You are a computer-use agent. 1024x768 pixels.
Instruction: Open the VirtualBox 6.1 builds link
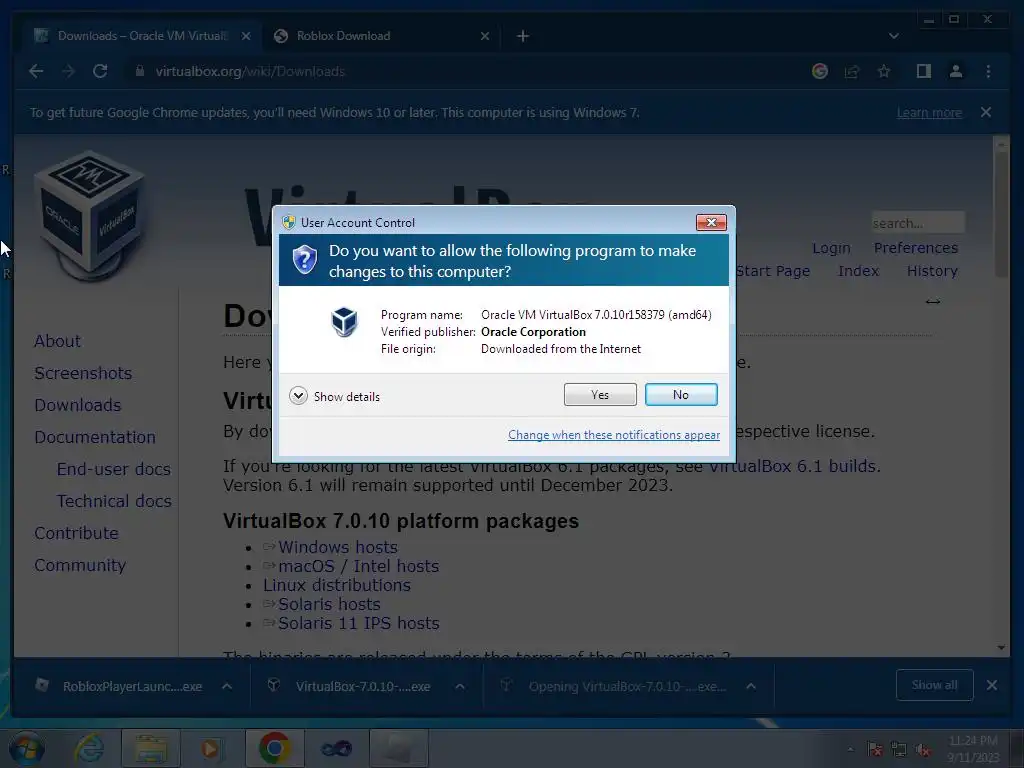point(795,466)
